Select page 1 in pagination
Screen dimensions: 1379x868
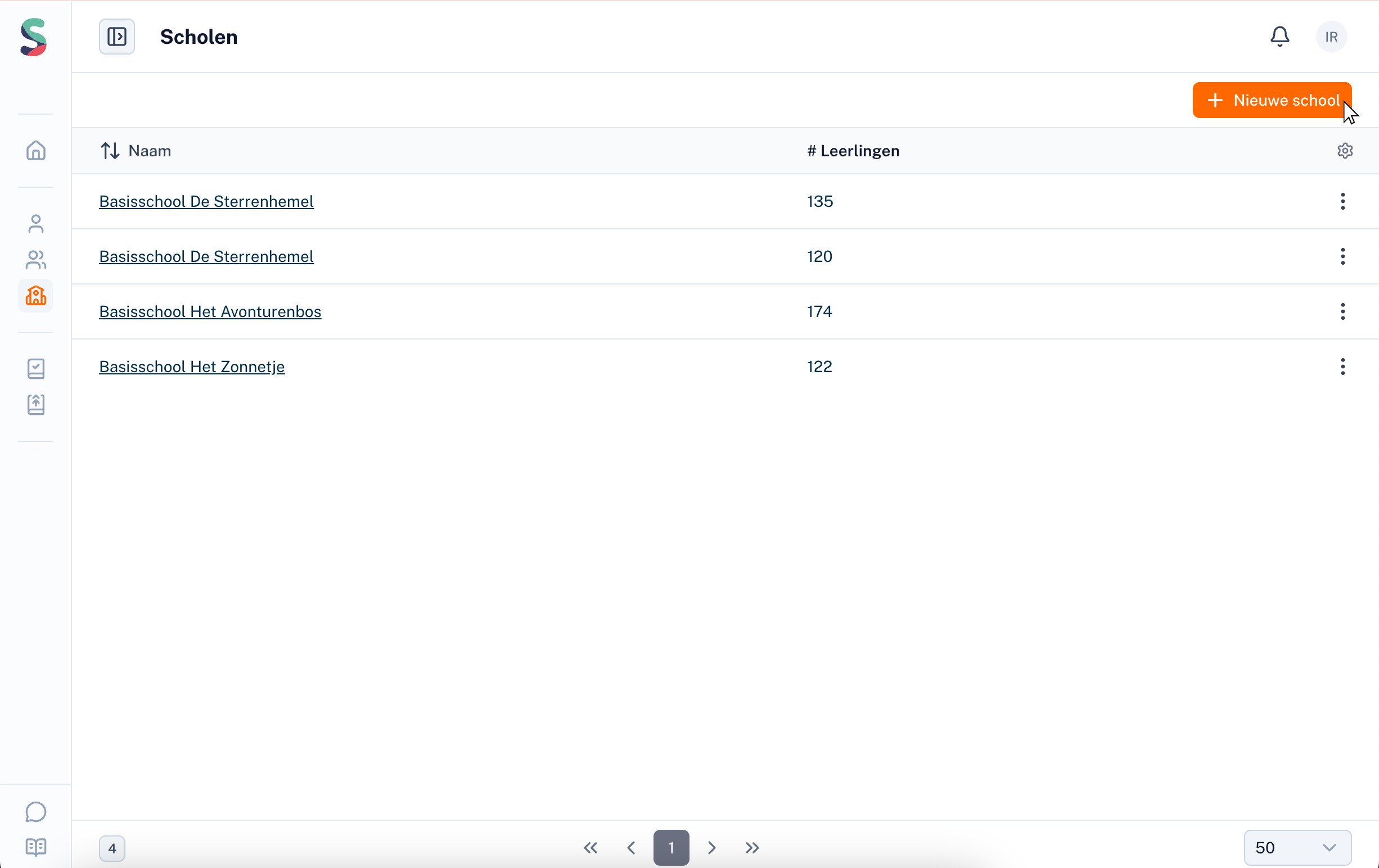point(671,847)
